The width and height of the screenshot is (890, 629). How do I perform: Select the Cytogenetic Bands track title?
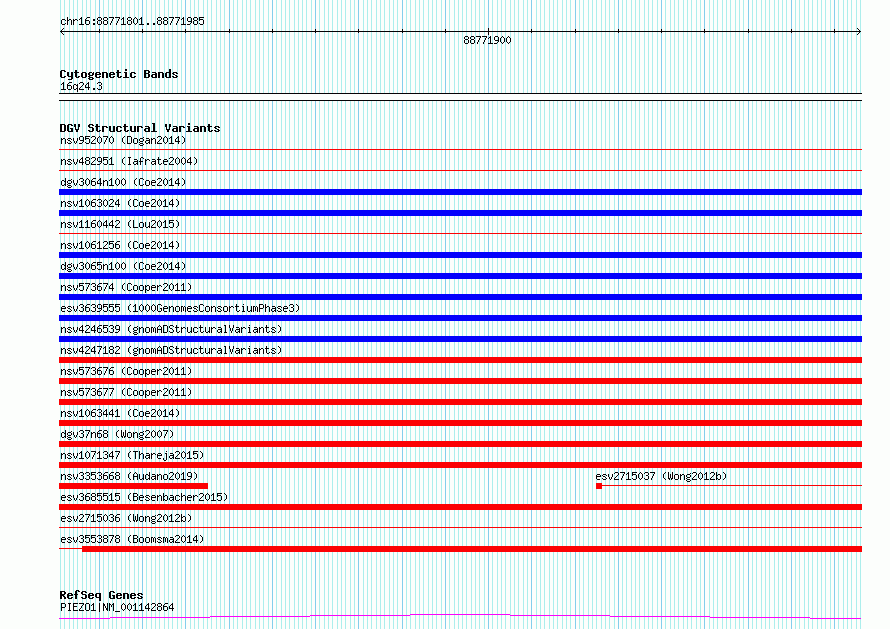[x=119, y=74]
